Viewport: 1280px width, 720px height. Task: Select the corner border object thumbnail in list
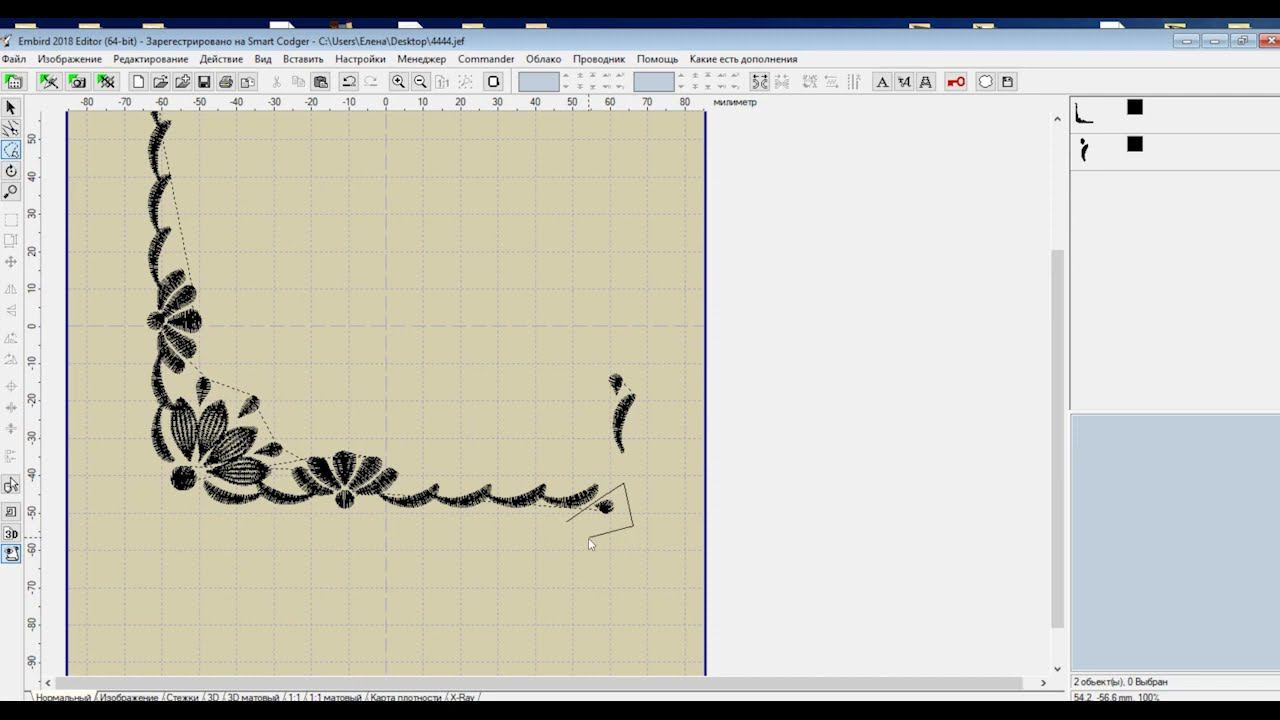click(x=1084, y=113)
